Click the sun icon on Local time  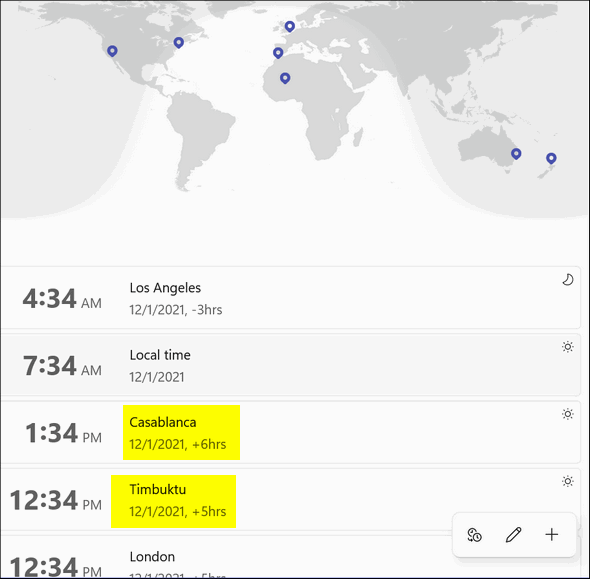(x=568, y=347)
